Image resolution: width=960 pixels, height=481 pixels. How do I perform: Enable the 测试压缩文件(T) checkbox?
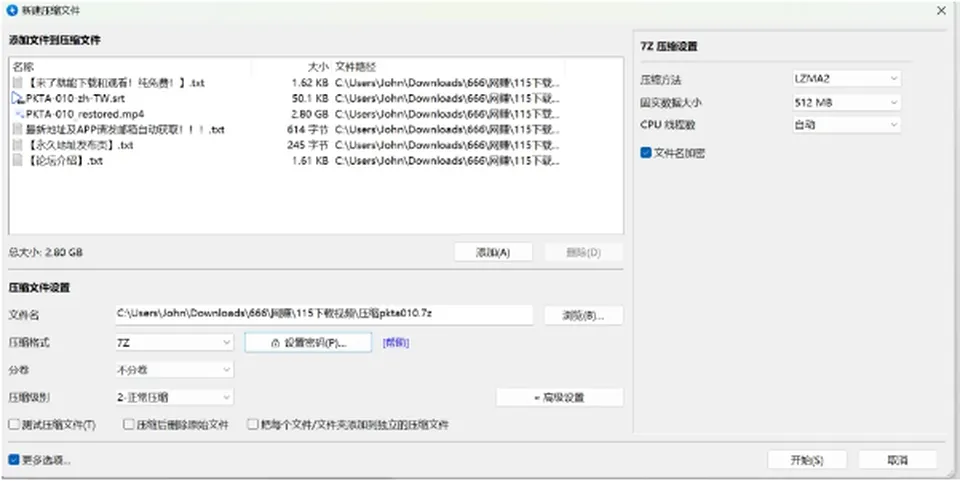pyautogui.click(x=14, y=424)
